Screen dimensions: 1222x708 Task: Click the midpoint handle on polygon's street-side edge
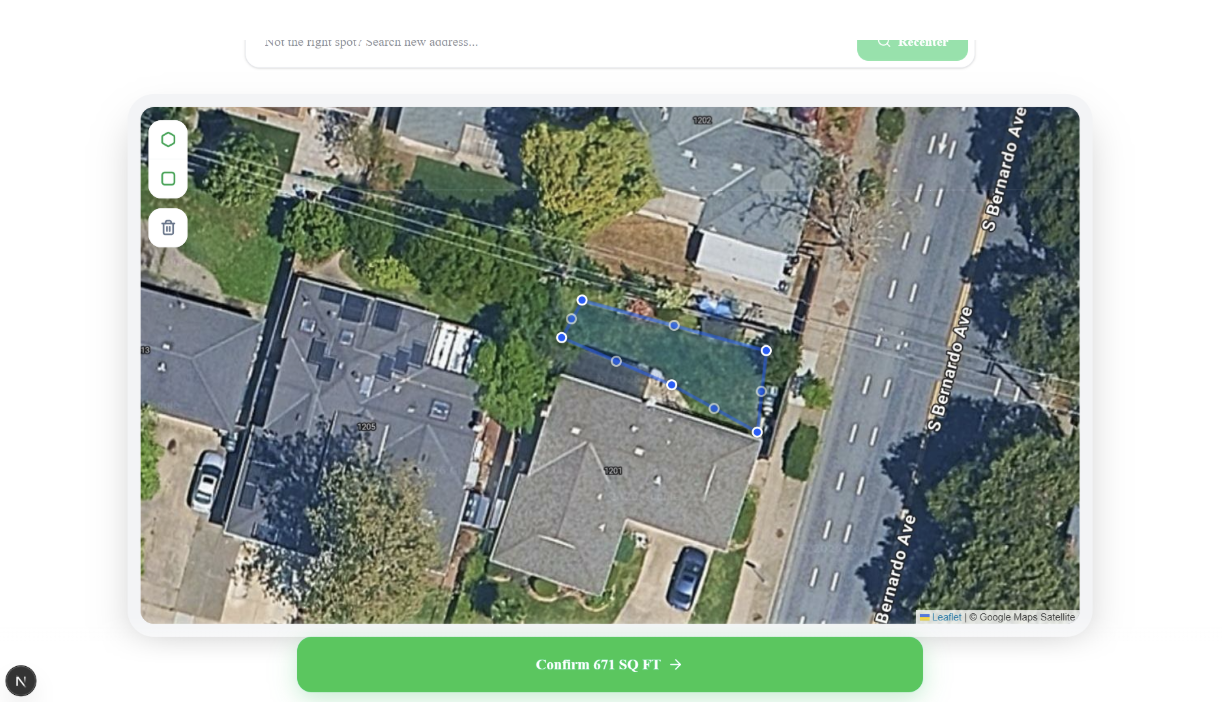pos(761,391)
